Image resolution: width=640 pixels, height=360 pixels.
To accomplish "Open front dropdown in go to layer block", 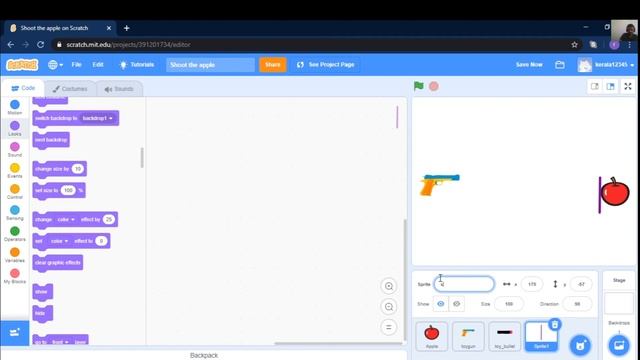I will pyautogui.click(x=60, y=342).
